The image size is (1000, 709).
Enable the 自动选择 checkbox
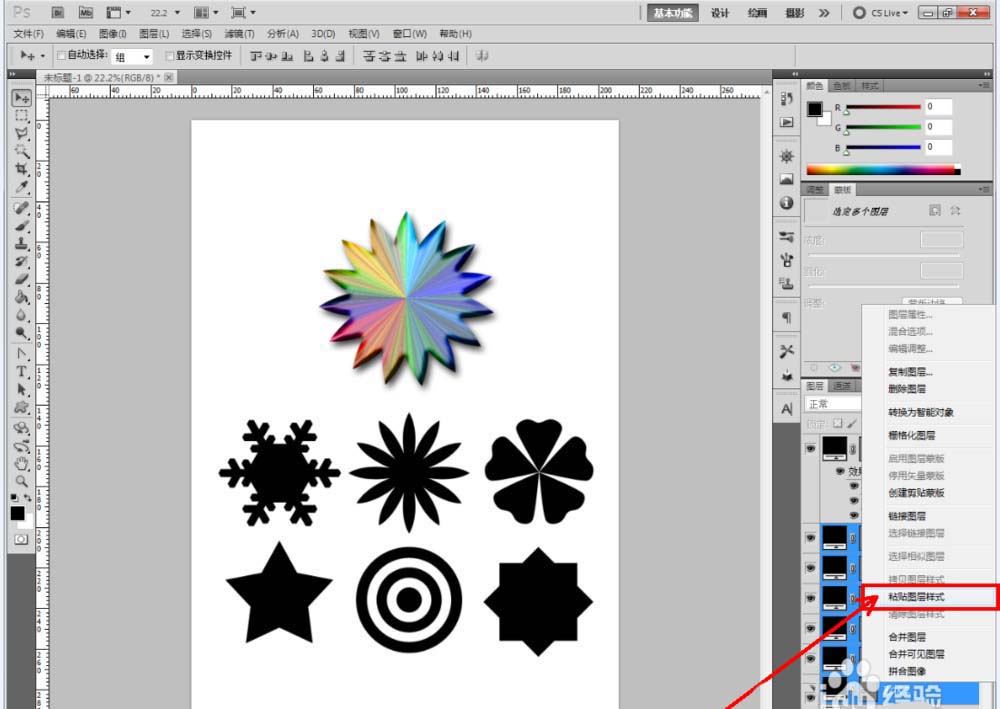[x=62, y=56]
